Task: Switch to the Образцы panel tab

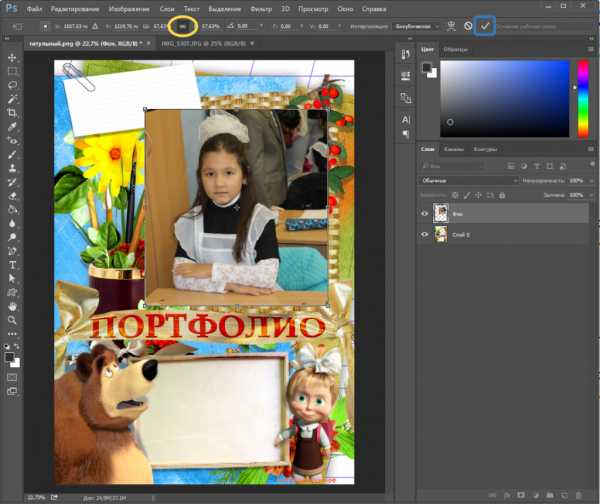Action: click(455, 49)
